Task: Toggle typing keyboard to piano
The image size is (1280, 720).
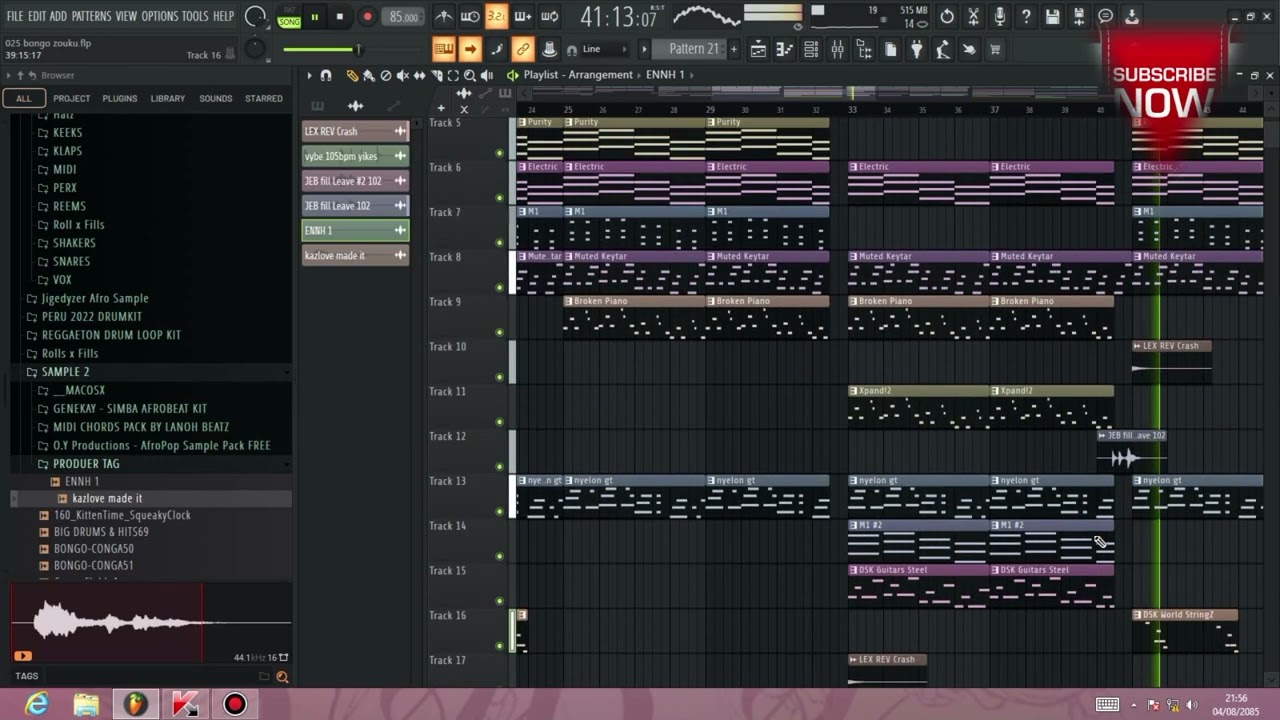Action: [x=443, y=49]
